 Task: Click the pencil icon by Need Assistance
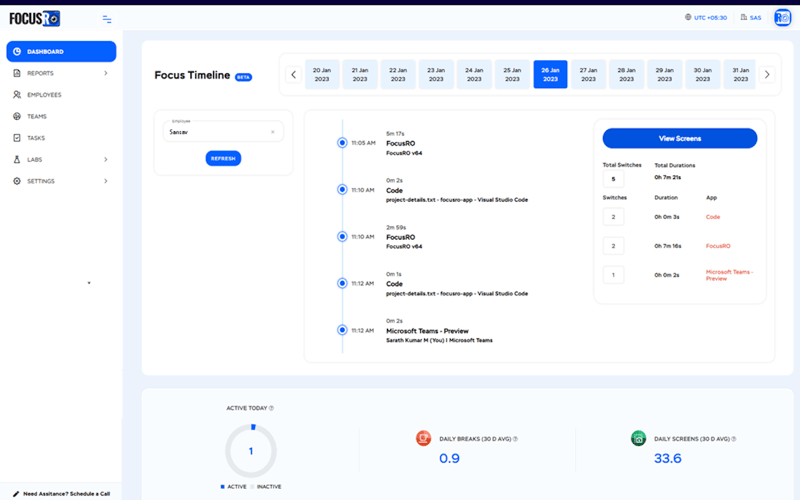[16, 494]
